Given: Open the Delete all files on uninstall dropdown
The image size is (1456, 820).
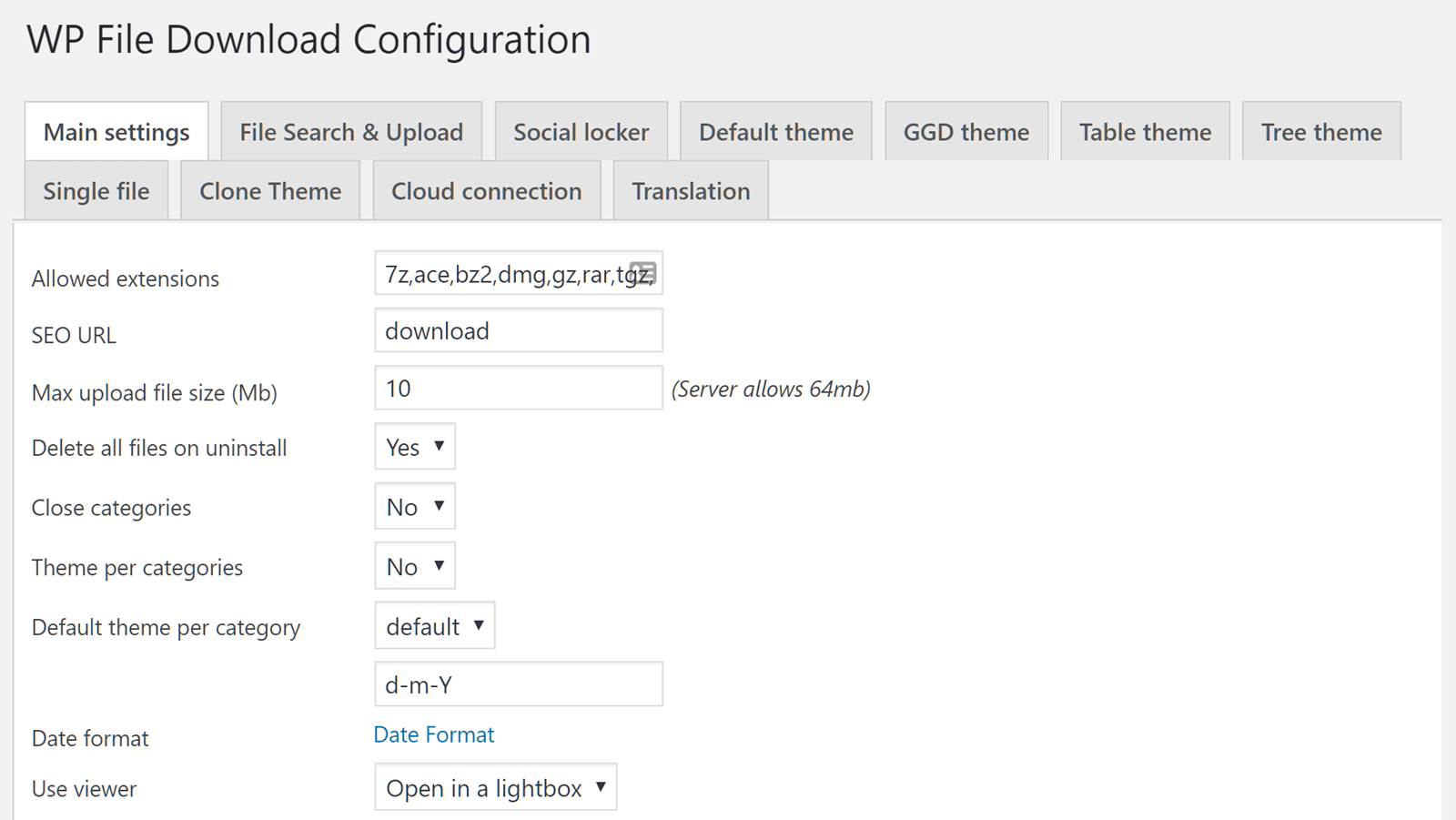Looking at the screenshot, I should pyautogui.click(x=415, y=447).
